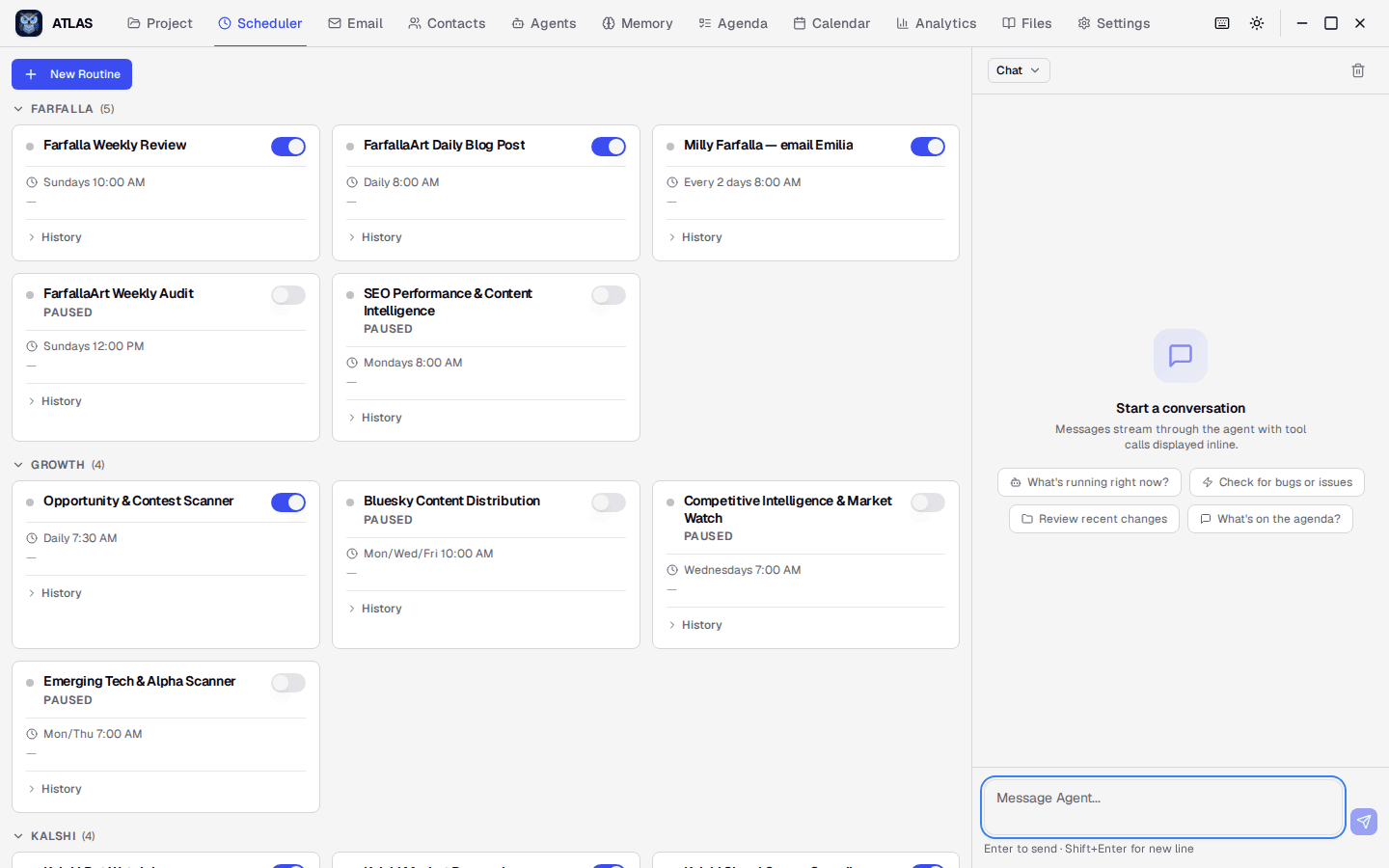1389x868 pixels.
Task: Click the ATLAS owl logo icon
Action: point(29,23)
